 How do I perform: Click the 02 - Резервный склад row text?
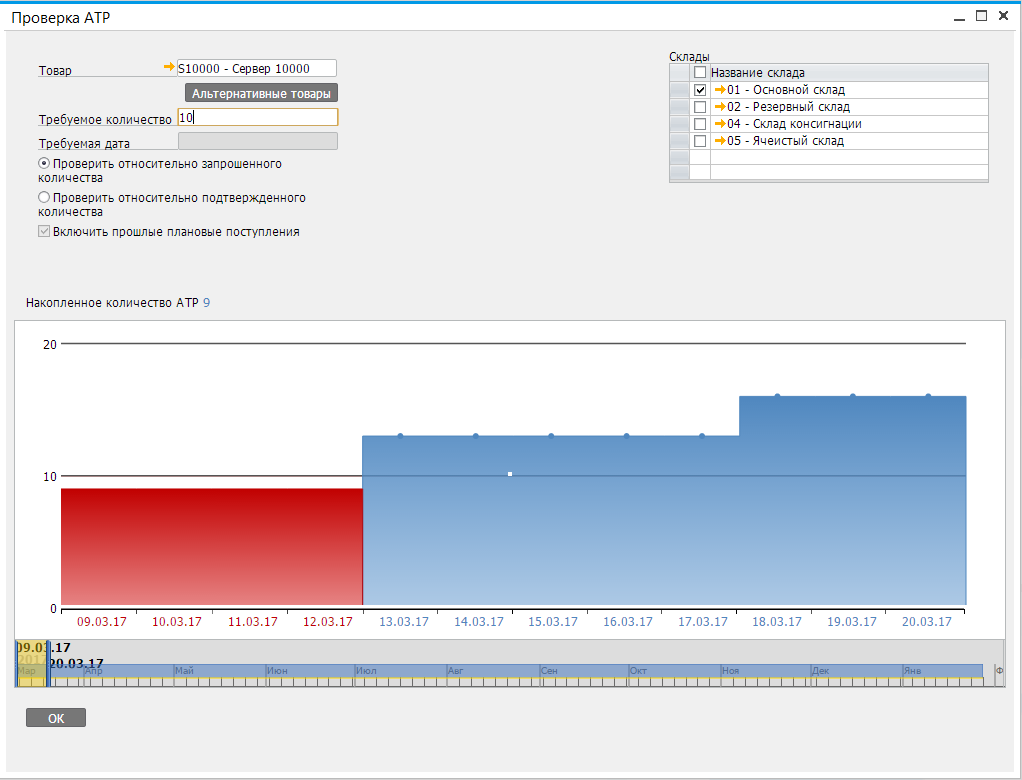point(789,107)
